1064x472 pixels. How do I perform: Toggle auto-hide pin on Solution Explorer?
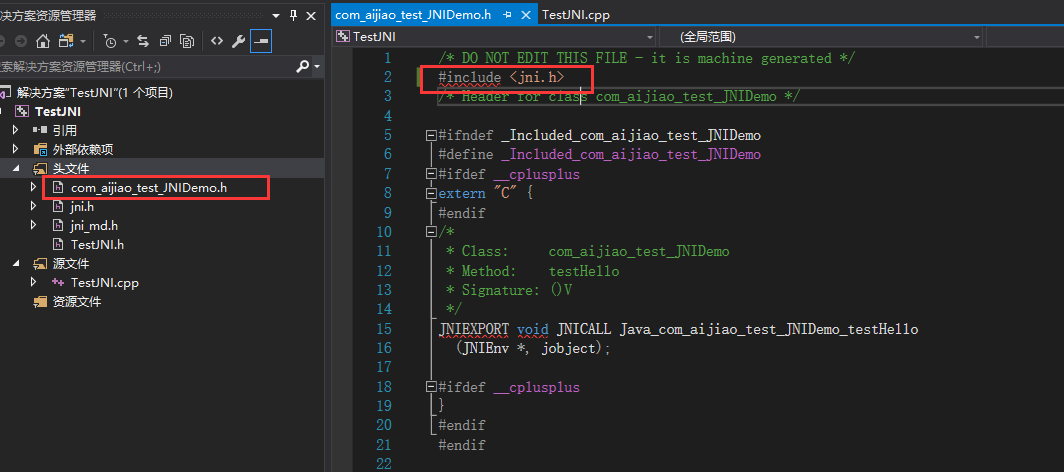click(x=293, y=15)
